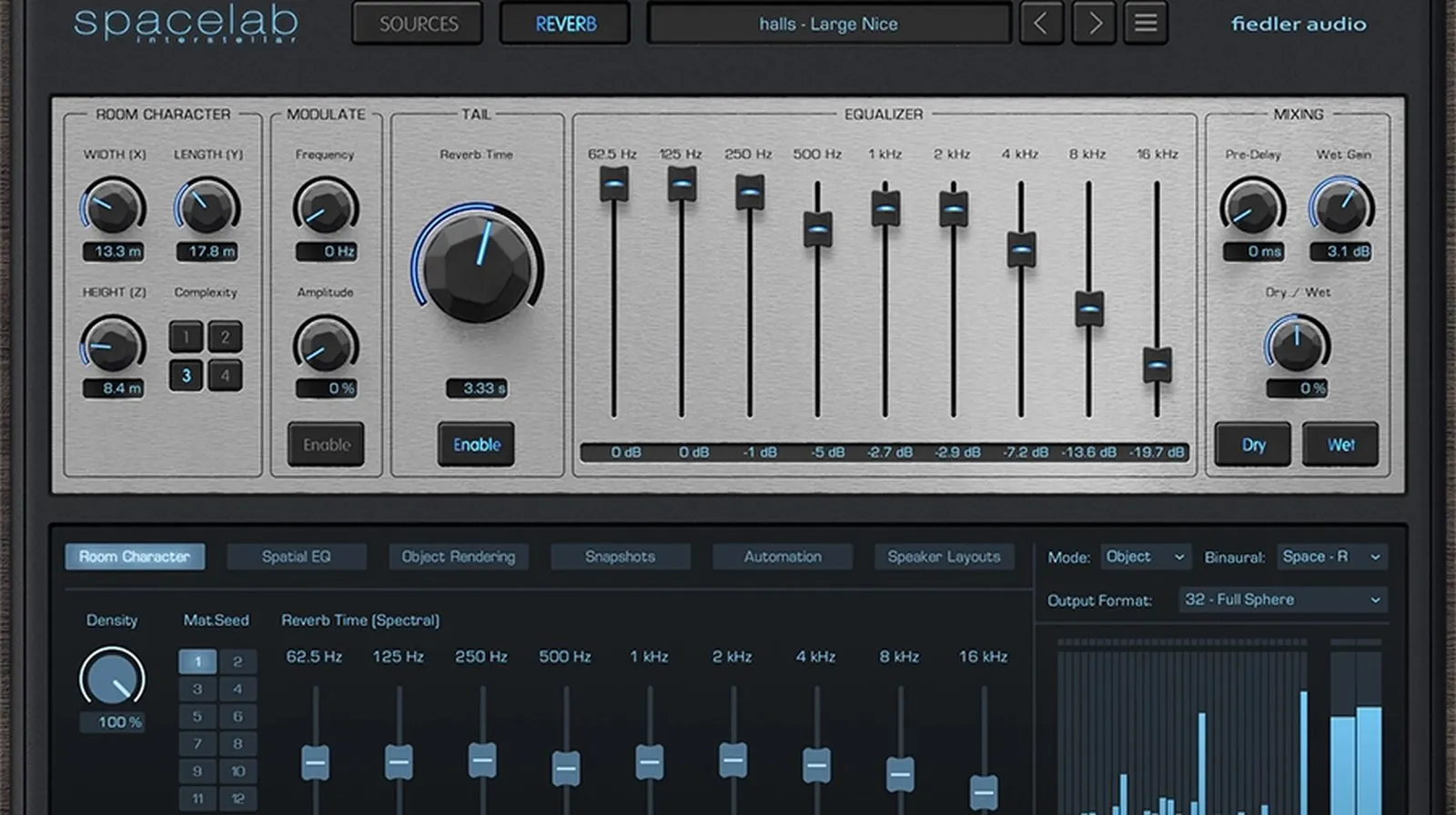Screen dimensions: 1456x815
Task: Select Complexity button 3
Action: point(187,375)
